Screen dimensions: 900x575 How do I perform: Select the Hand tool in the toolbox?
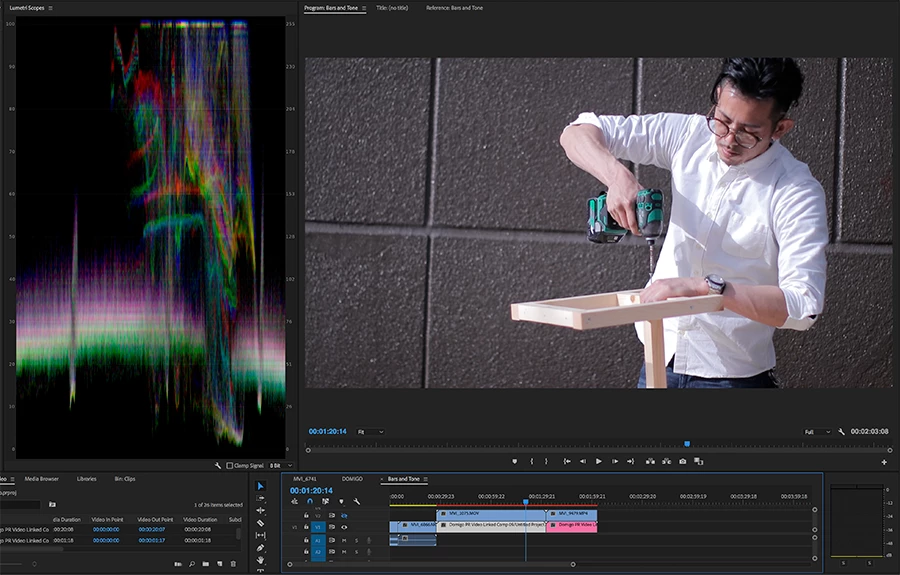[x=261, y=560]
